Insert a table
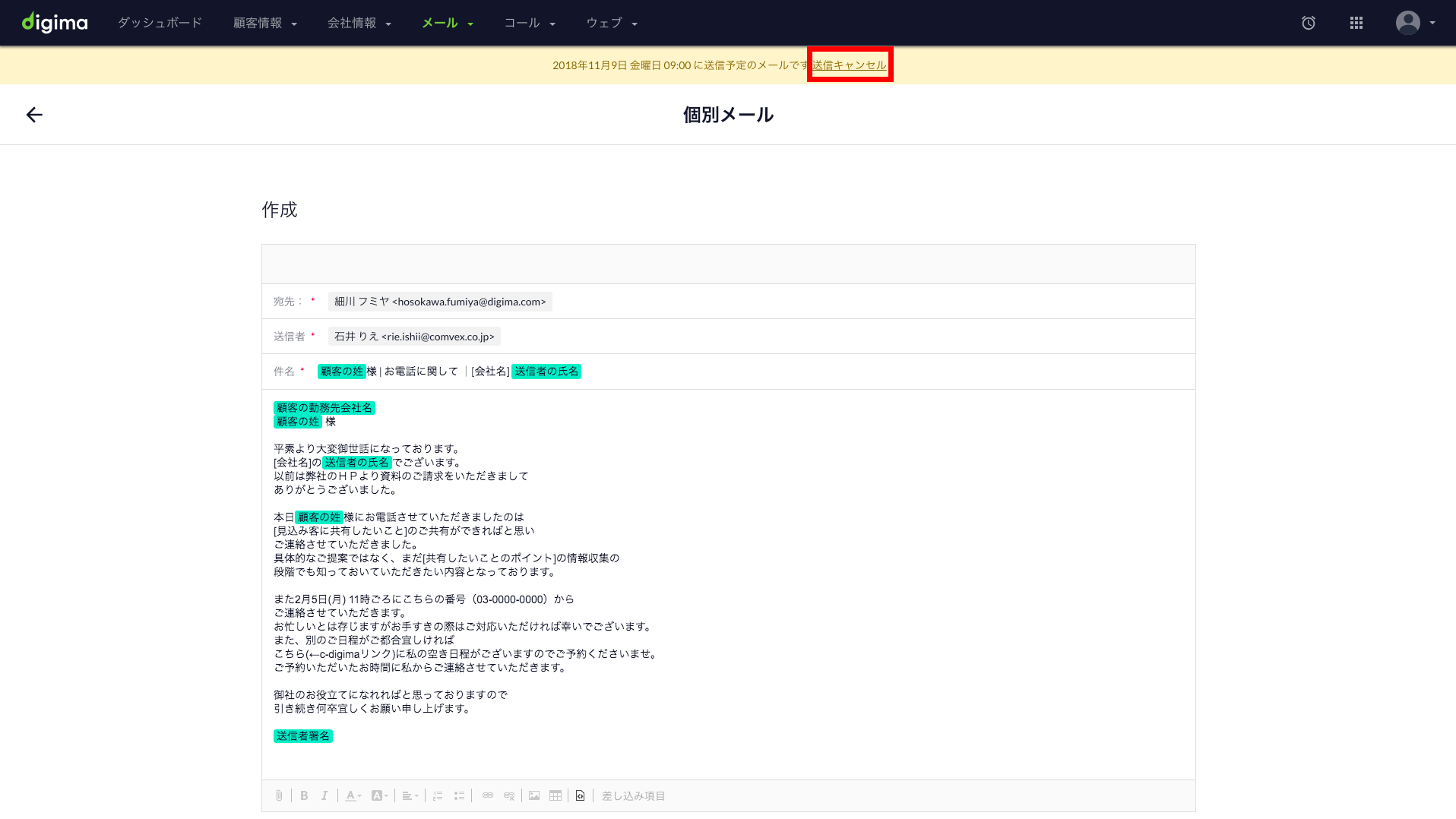The image size is (1456, 819). point(555,795)
